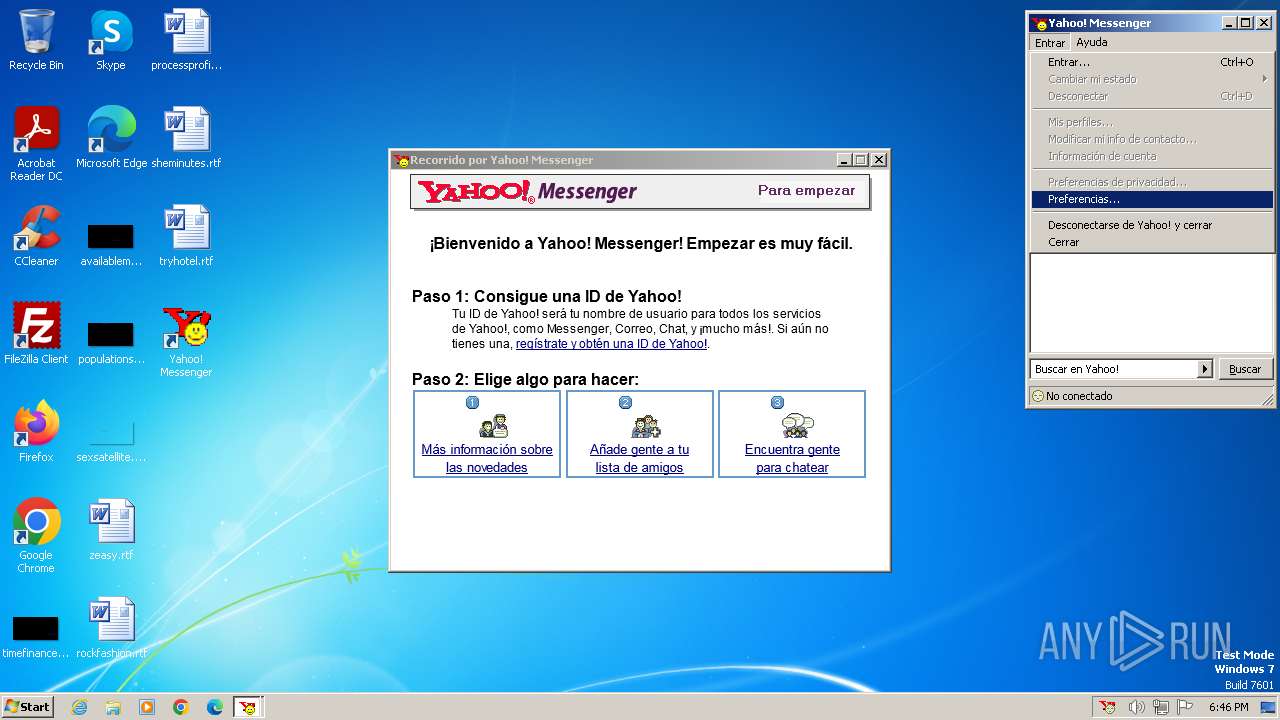Select Cerrar in the Entrar menu
This screenshot has width=1280, height=720.
point(1152,242)
